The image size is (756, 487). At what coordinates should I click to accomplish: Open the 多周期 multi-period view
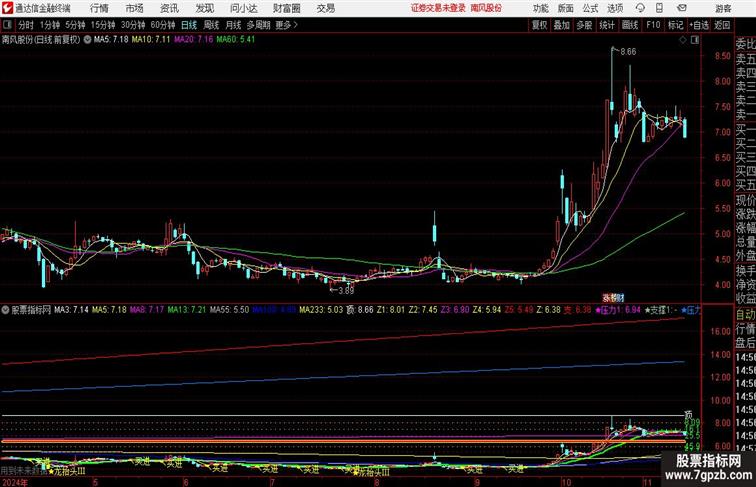click(258, 25)
